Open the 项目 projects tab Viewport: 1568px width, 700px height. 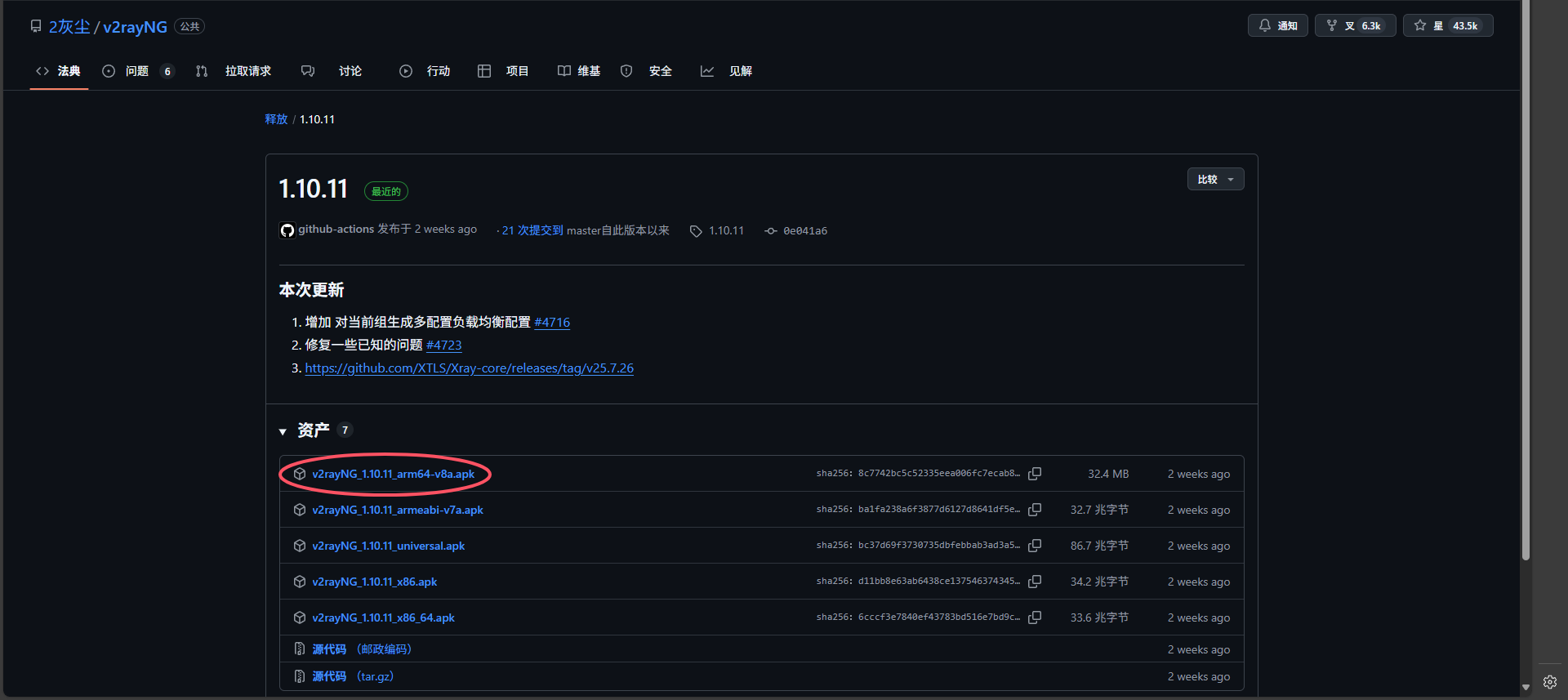click(x=503, y=71)
